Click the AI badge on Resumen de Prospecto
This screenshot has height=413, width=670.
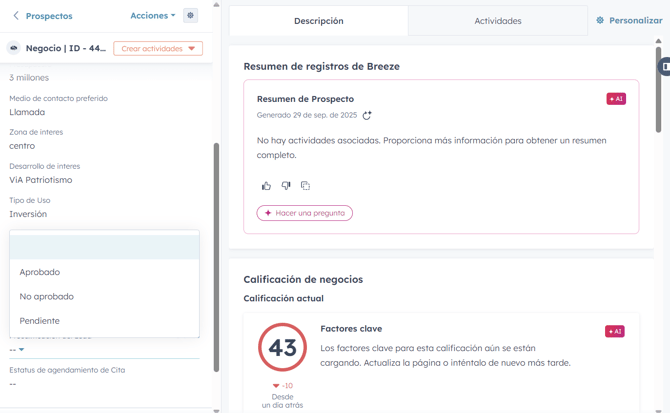point(616,99)
